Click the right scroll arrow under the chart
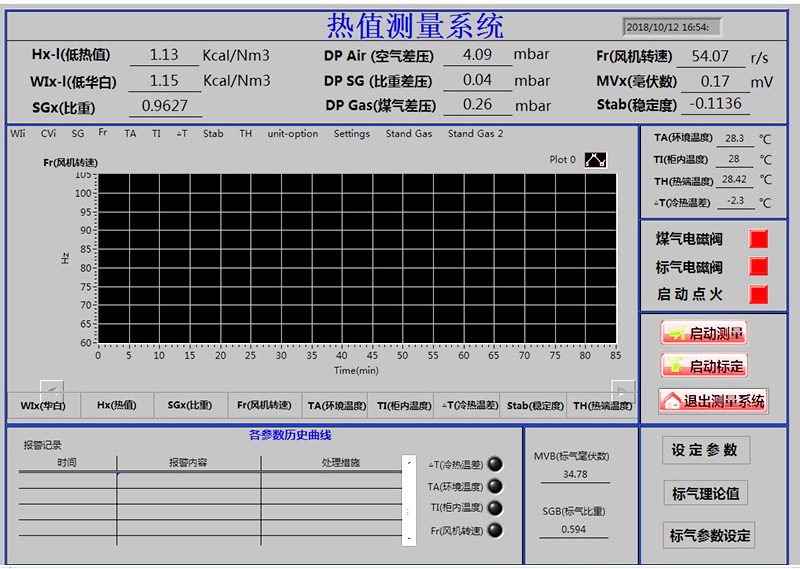Image resolution: width=800 pixels, height=569 pixels. coord(623,392)
